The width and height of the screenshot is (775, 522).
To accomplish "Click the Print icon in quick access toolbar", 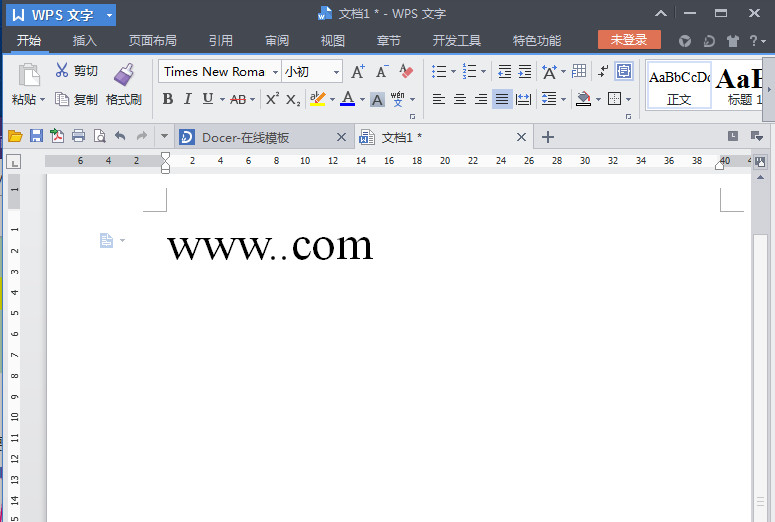I will [78, 136].
